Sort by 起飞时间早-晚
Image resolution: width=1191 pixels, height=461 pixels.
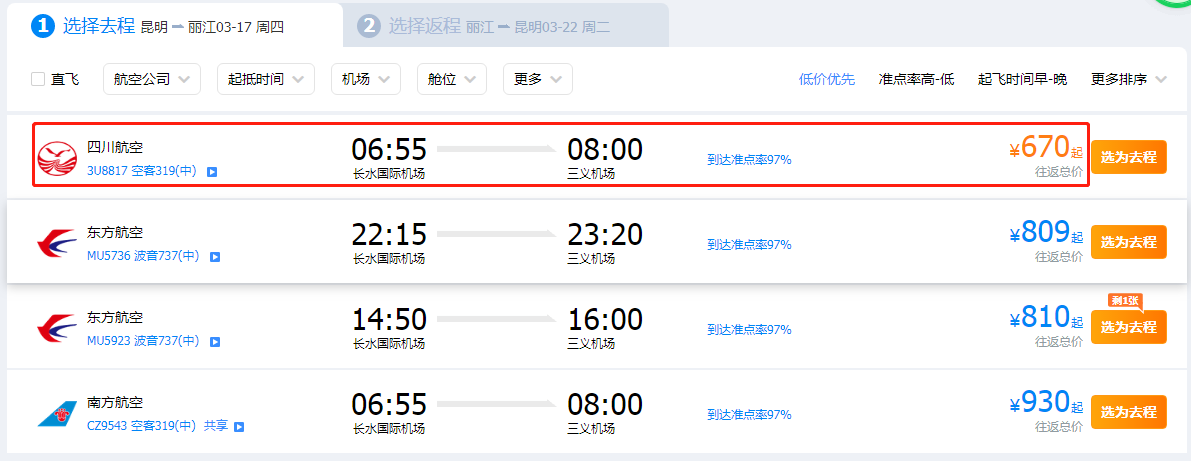coord(1022,79)
